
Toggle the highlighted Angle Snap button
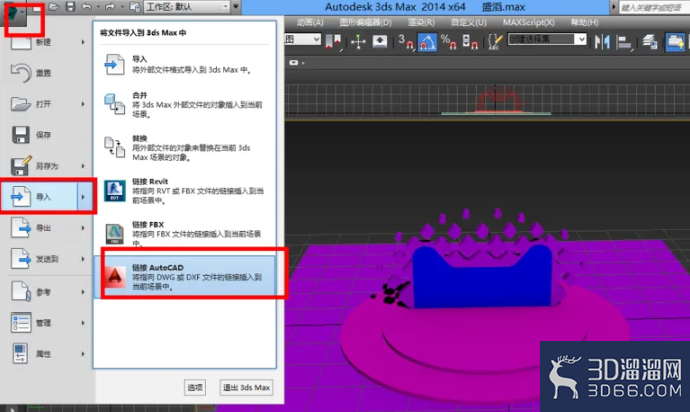(427, 42)
